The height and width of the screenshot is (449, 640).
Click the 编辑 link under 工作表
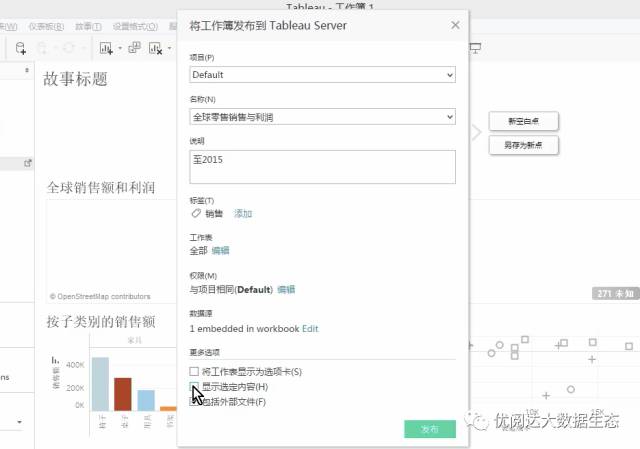pos(220,251)
